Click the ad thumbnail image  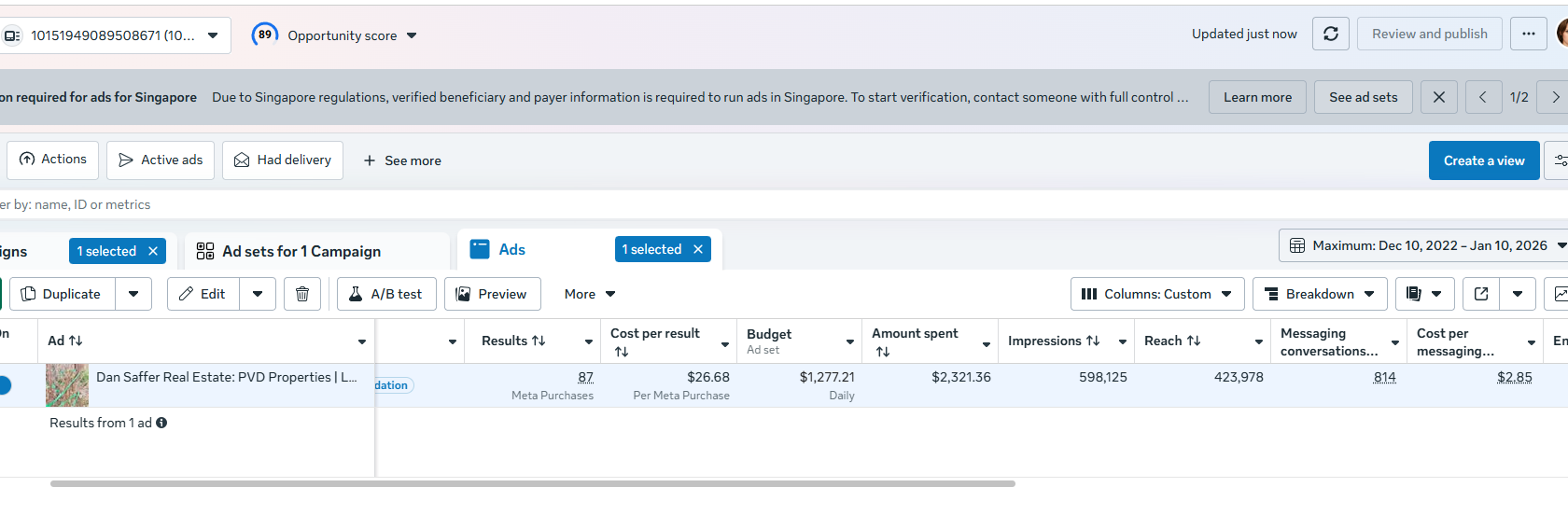click(67, 385)
